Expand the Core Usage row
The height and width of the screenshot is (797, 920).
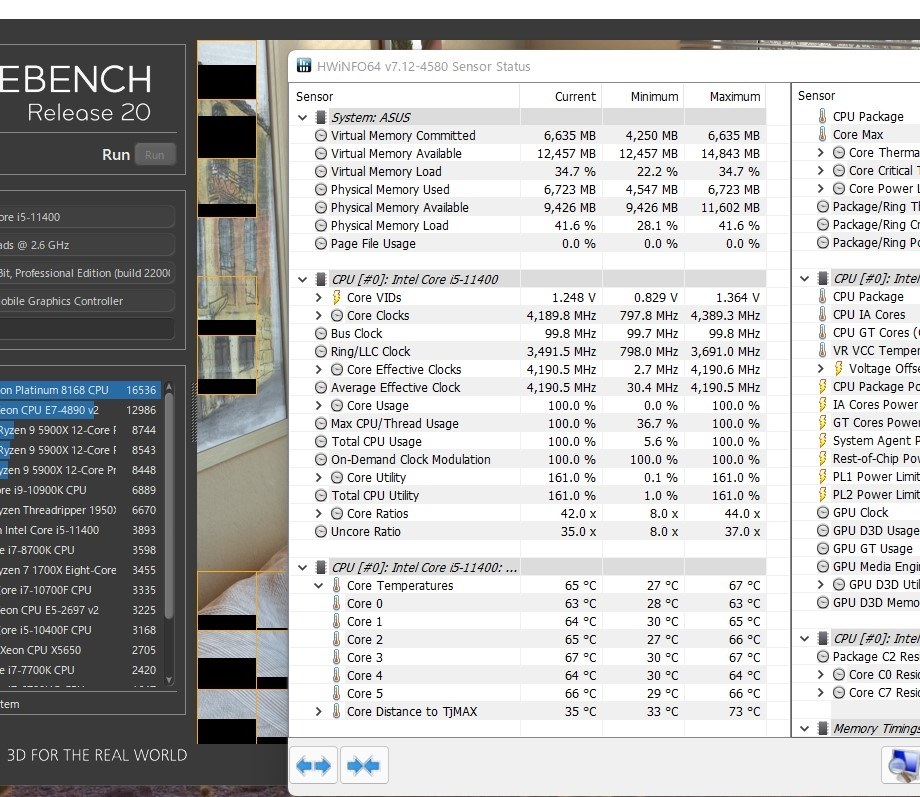pos(319,406)
